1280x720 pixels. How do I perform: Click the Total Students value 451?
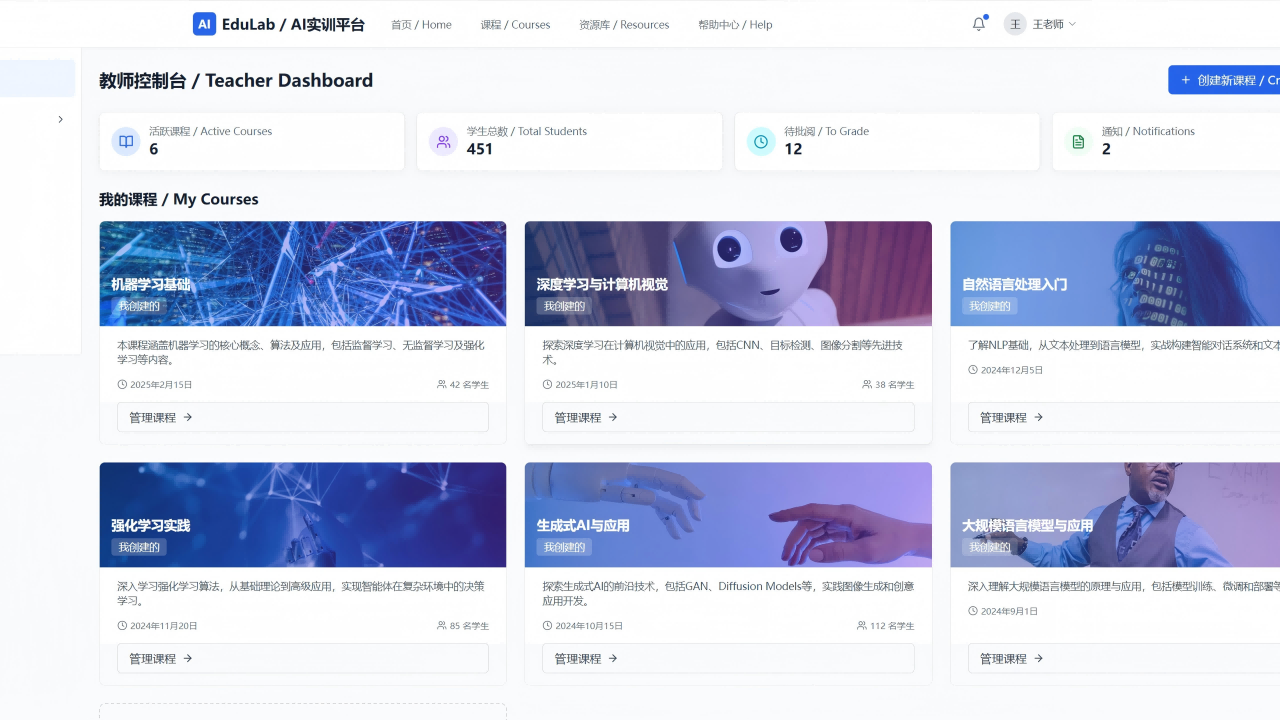click(480, 149)
